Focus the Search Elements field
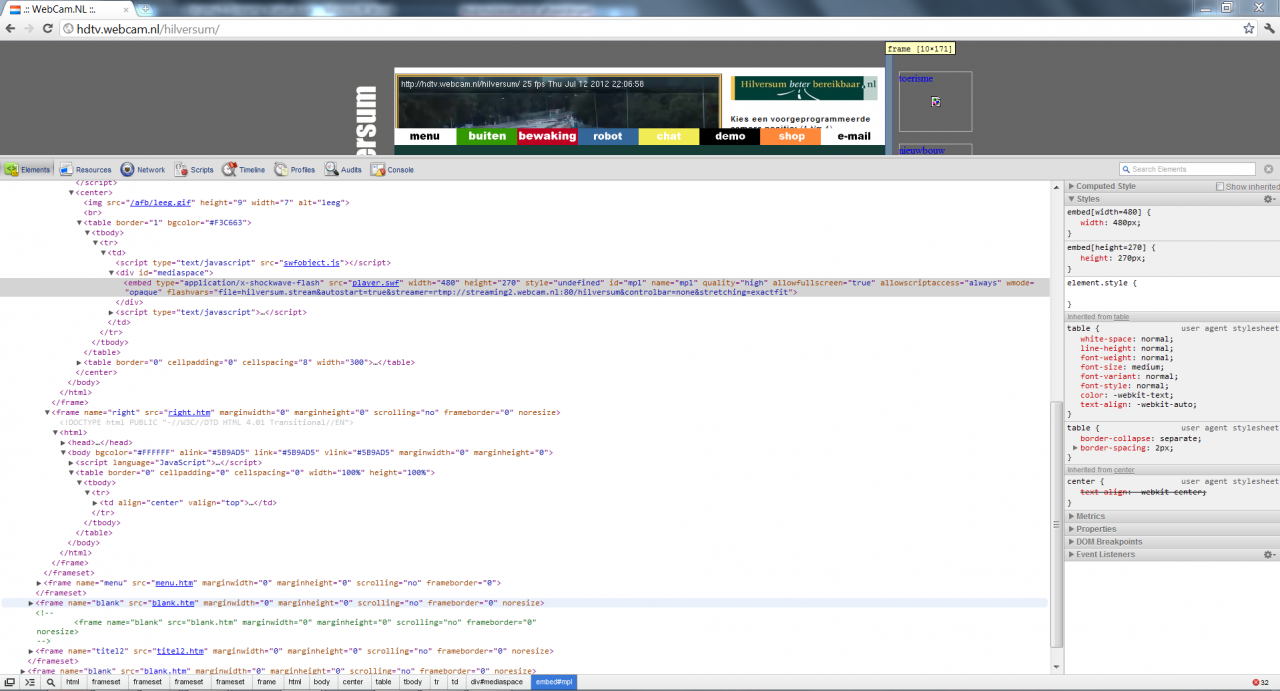Image resolution: width=1280 pixels, height=691 pixels. tap(1188, 170)
